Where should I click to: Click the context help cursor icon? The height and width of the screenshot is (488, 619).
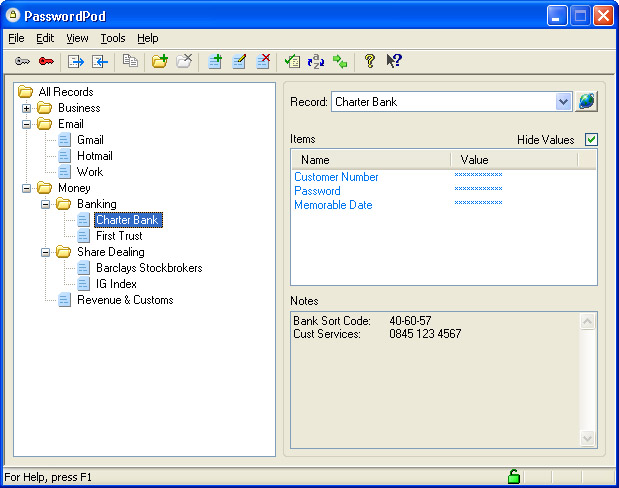pos(394,61)
